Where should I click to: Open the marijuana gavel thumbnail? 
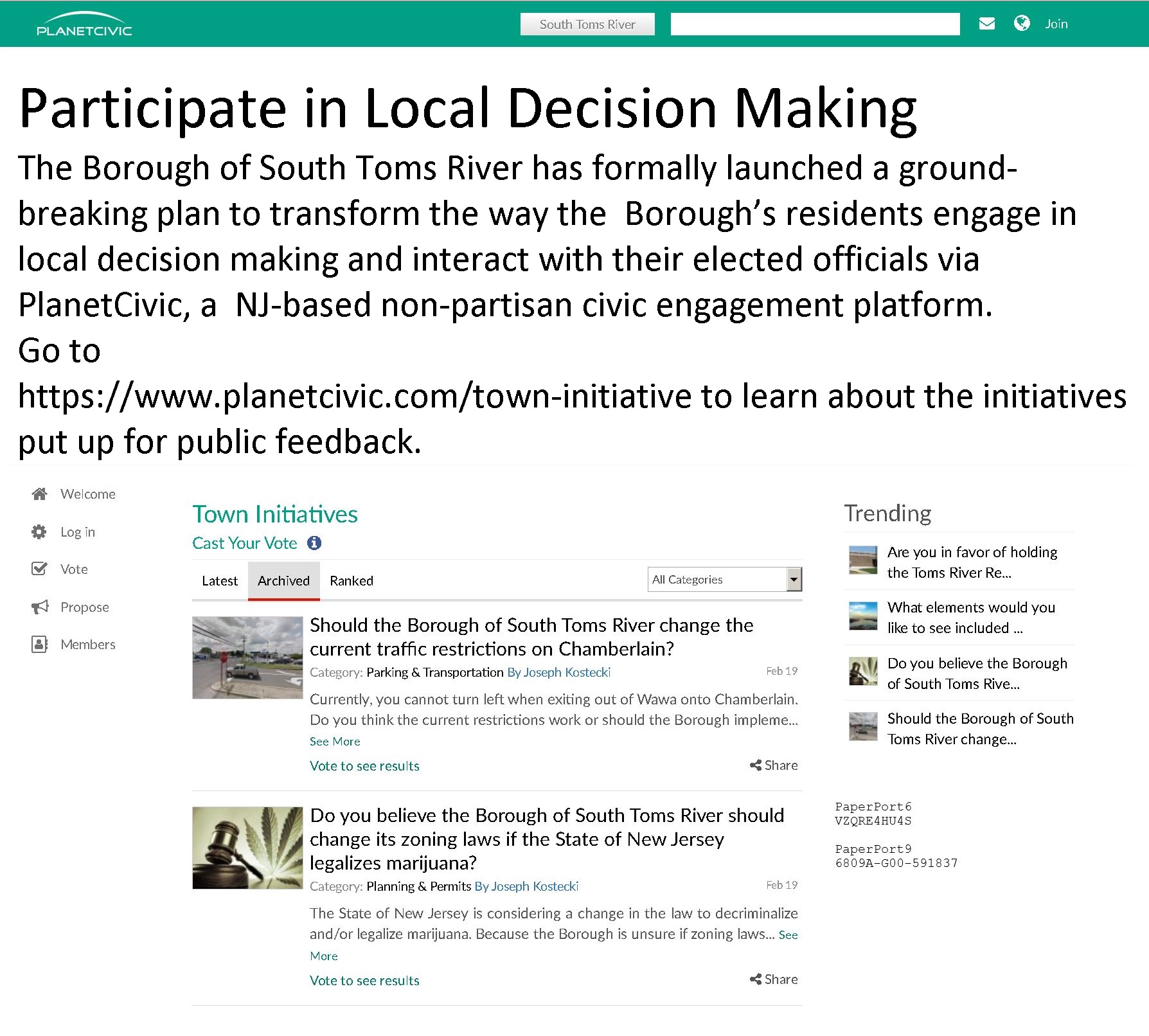247,848
